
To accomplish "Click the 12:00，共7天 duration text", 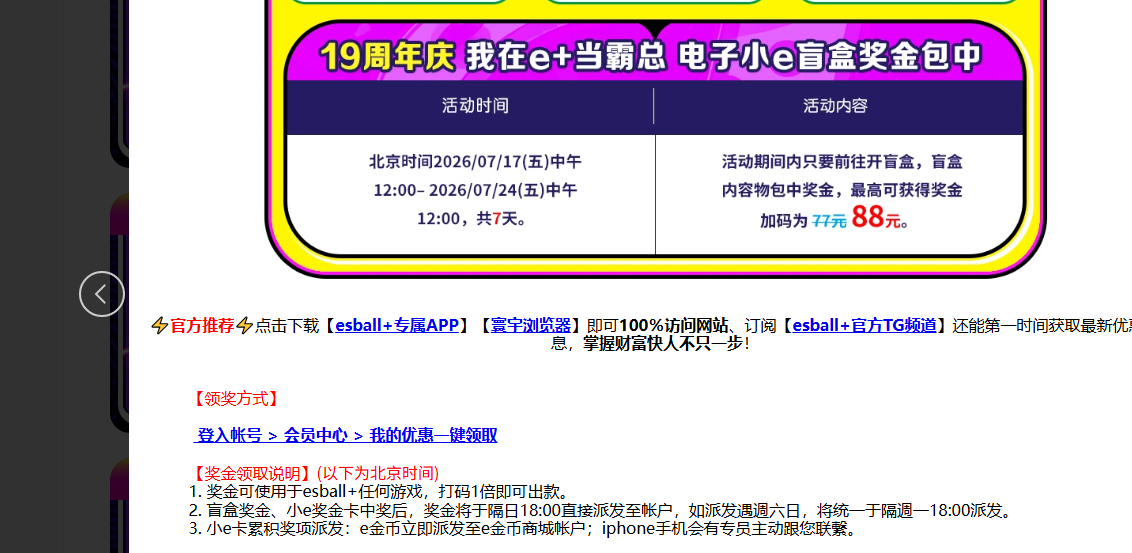I will coord(474,219).
